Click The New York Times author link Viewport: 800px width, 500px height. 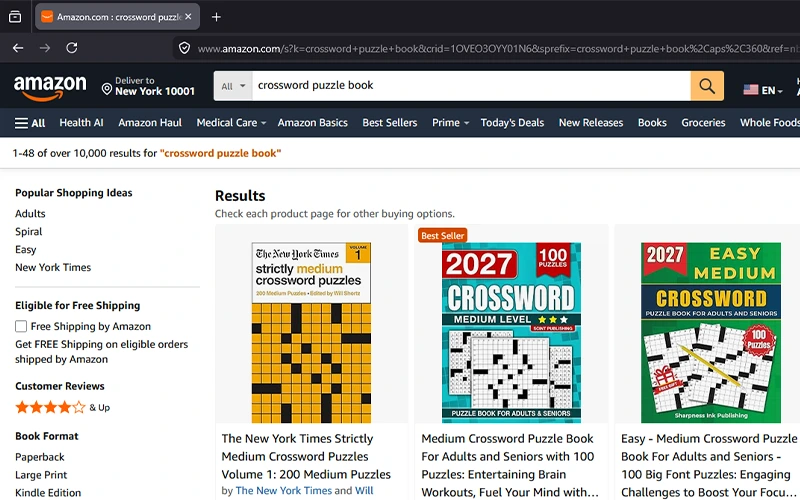pos(284,491)
